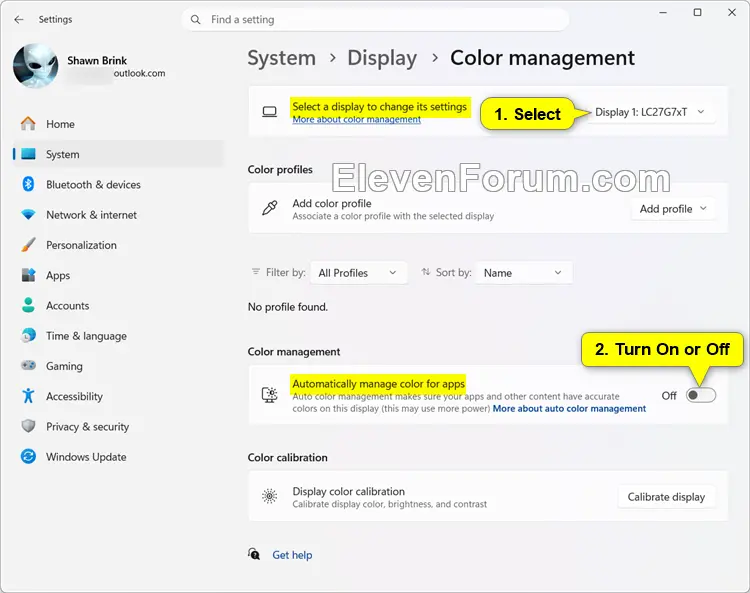The image size is (750, 593).
Task: Click the eyedropper icon beside Add color profile
Action: (x=269, y=208)
